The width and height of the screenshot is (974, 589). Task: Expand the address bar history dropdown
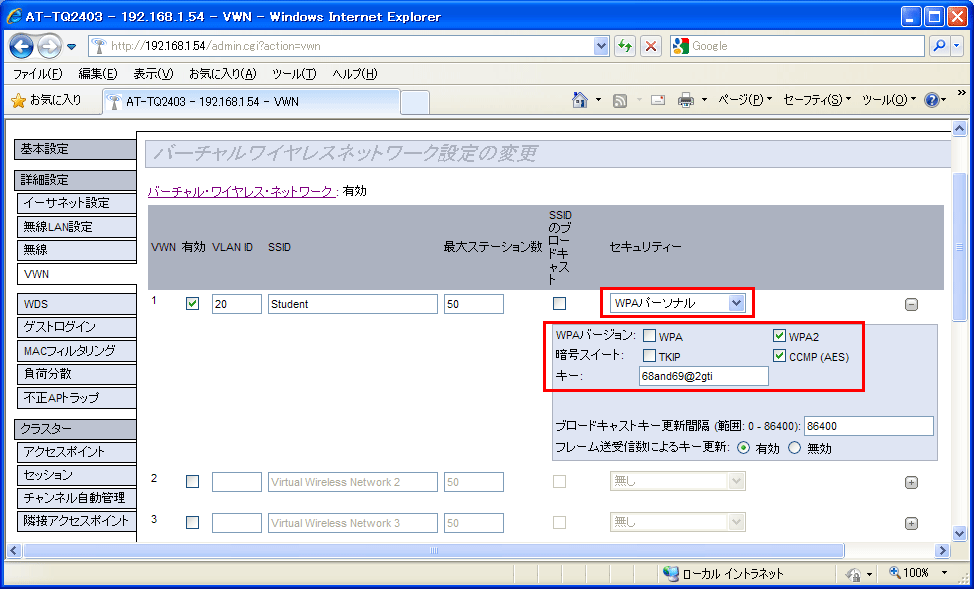coord(601,46)
